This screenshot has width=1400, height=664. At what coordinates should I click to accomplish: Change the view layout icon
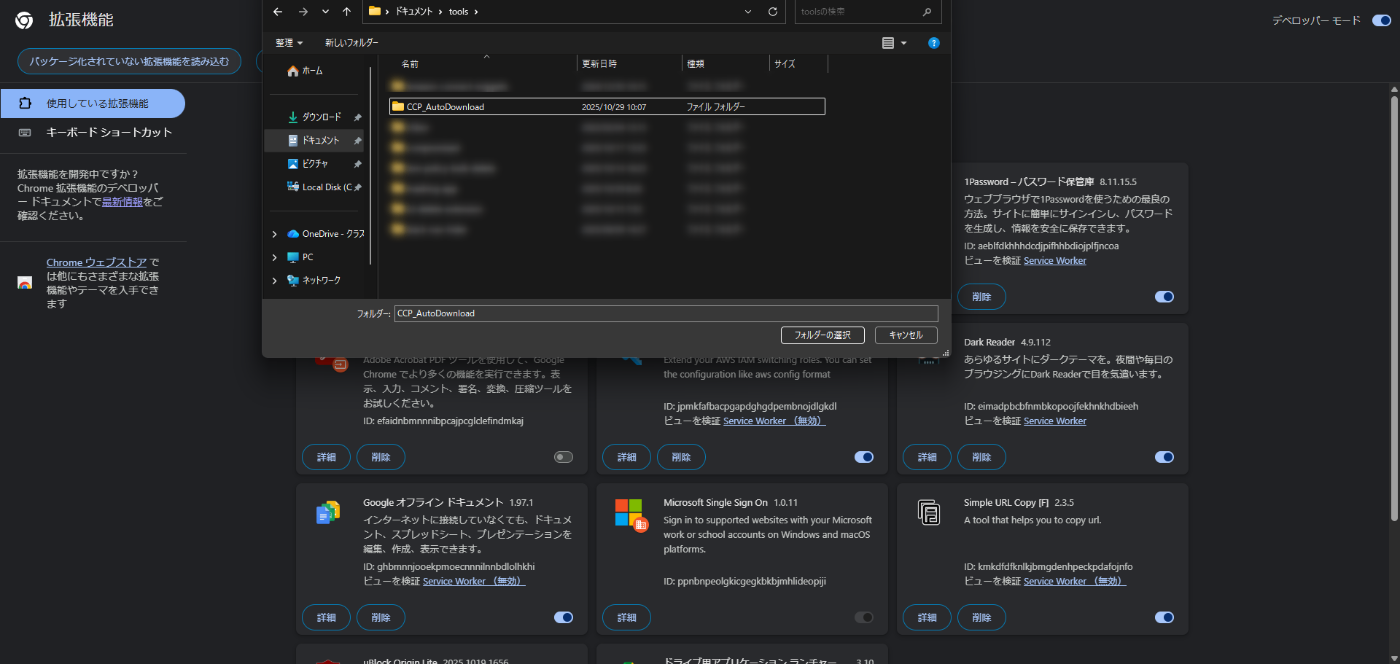click(x=888, y=43)
